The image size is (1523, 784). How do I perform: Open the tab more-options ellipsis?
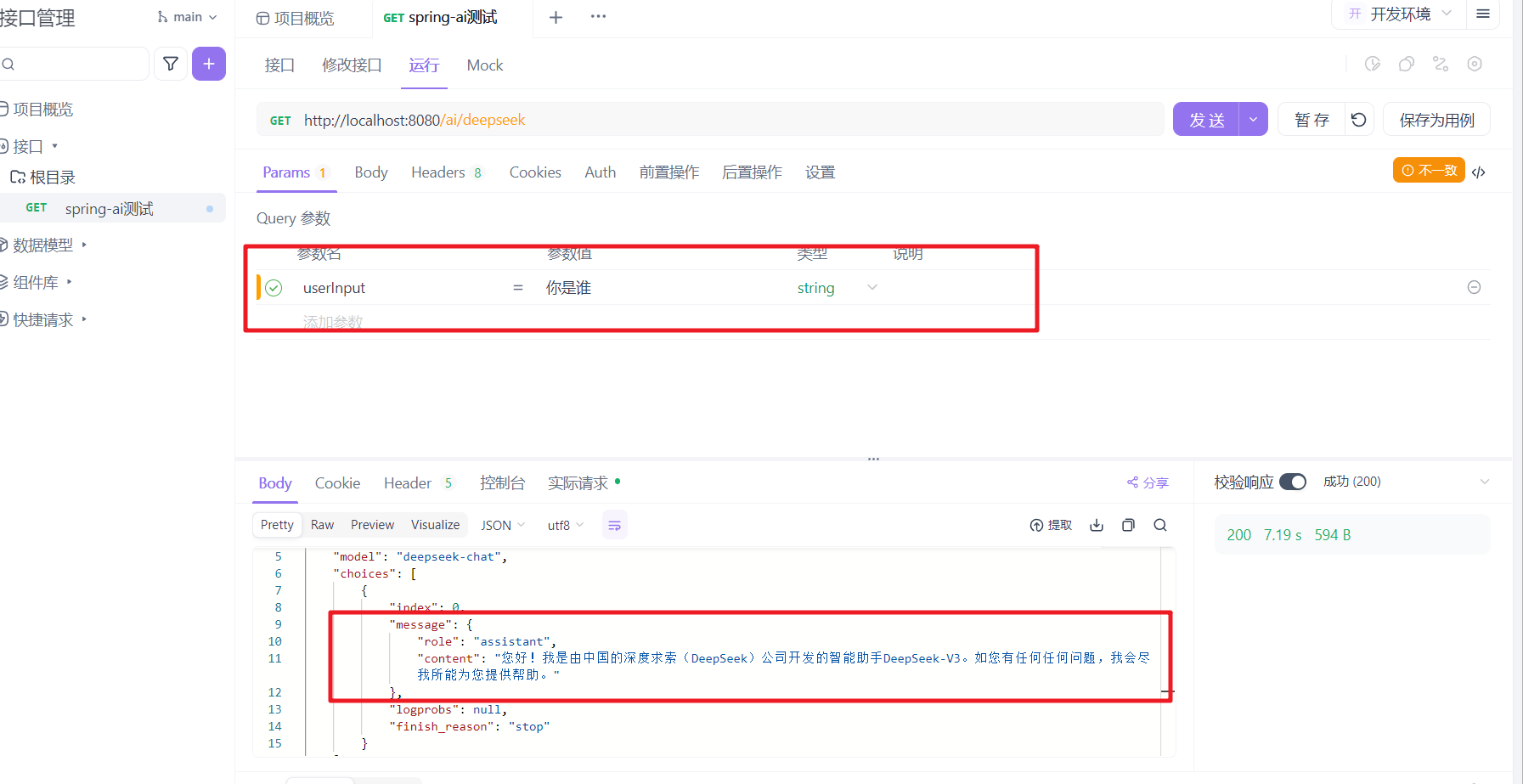[x=598, y=17]
